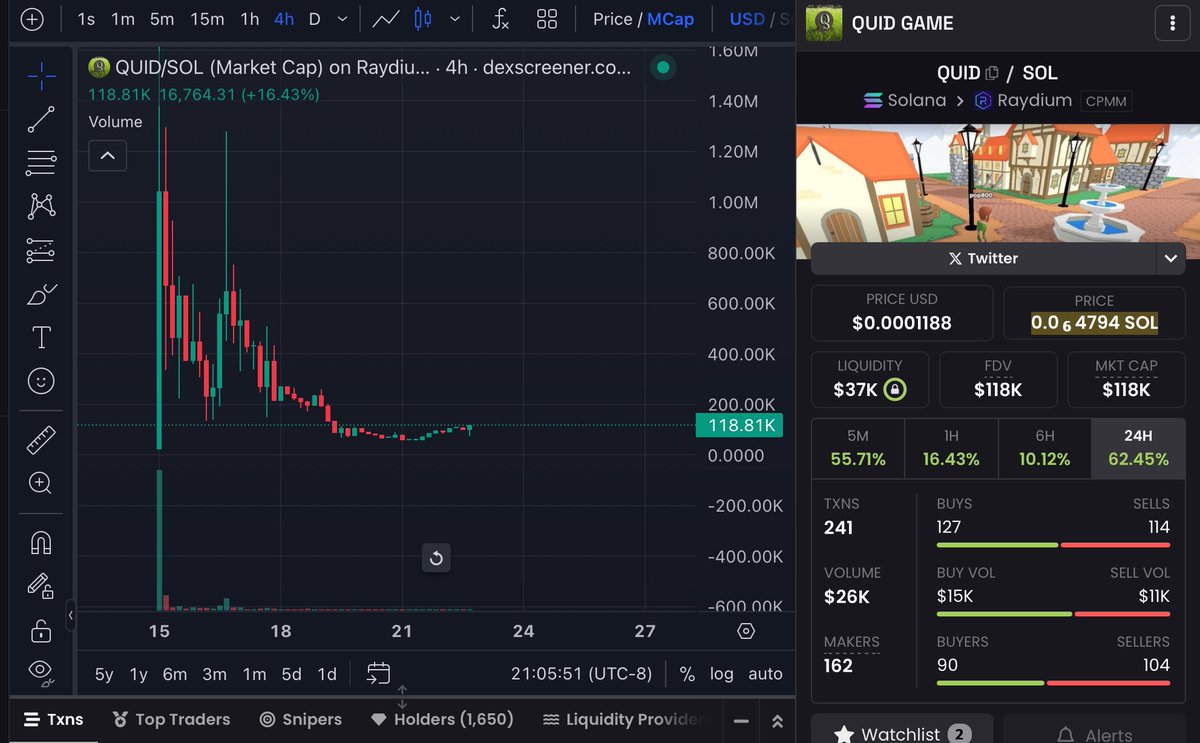Open the indicators fx menu
The image size is (1200, 743).
[x=501, y=19]
